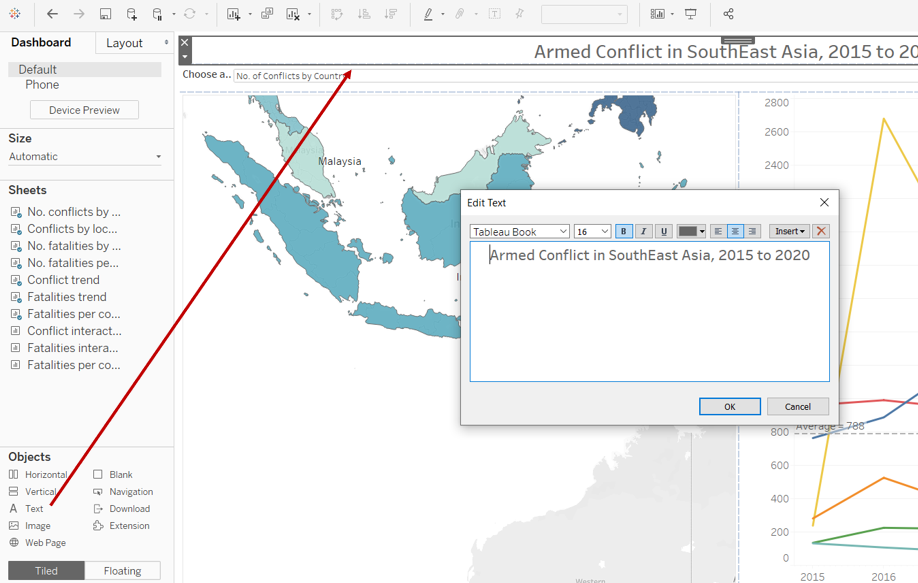Viewport: 918px width, 583px height.
Task: Expand the Insert dropdown menu
Action: coord(789,231)
